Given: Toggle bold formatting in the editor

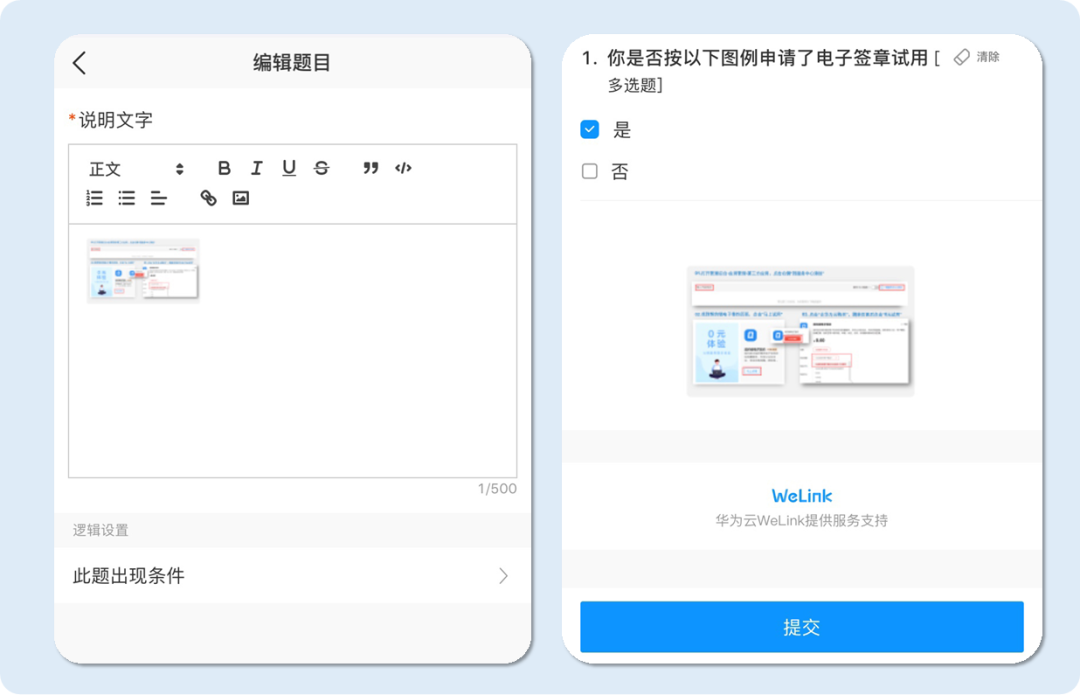Looking at the screenshot, I should pyautogui.click(x=224, y=168).
